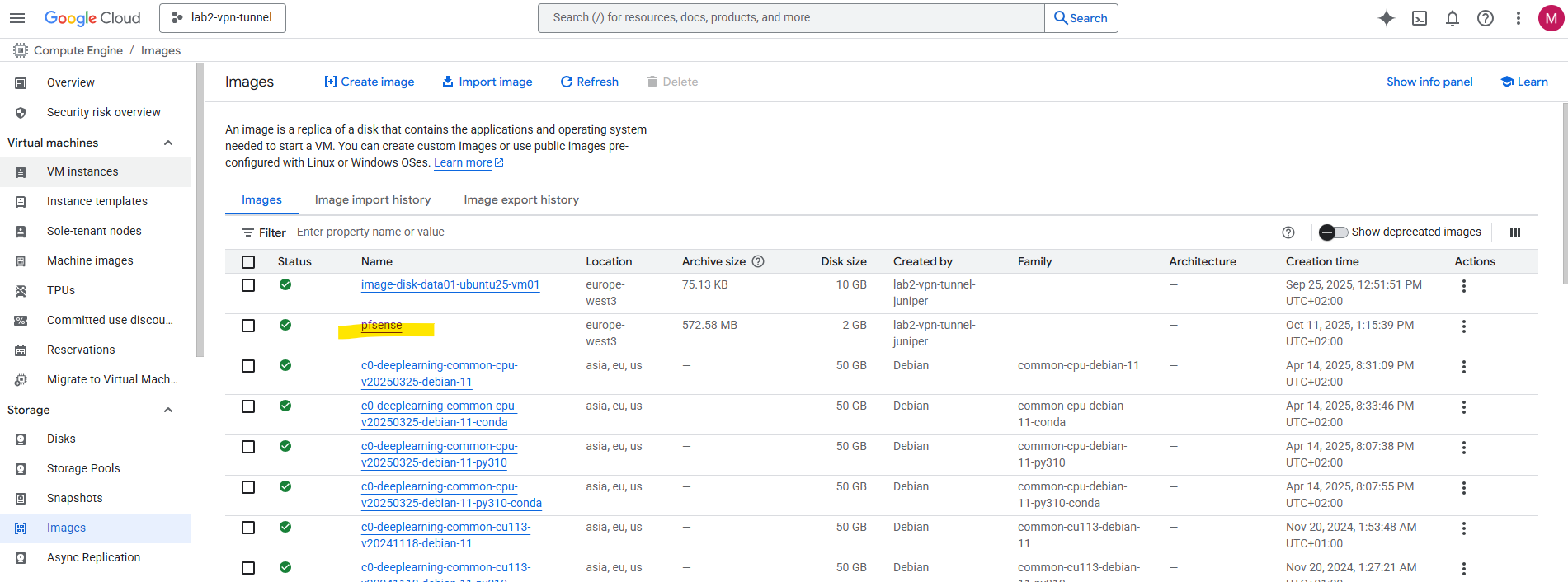Tick the select-all images checkbox
Image resolution: width=1568 pixels, height=582 pixels.
[248, 262]
